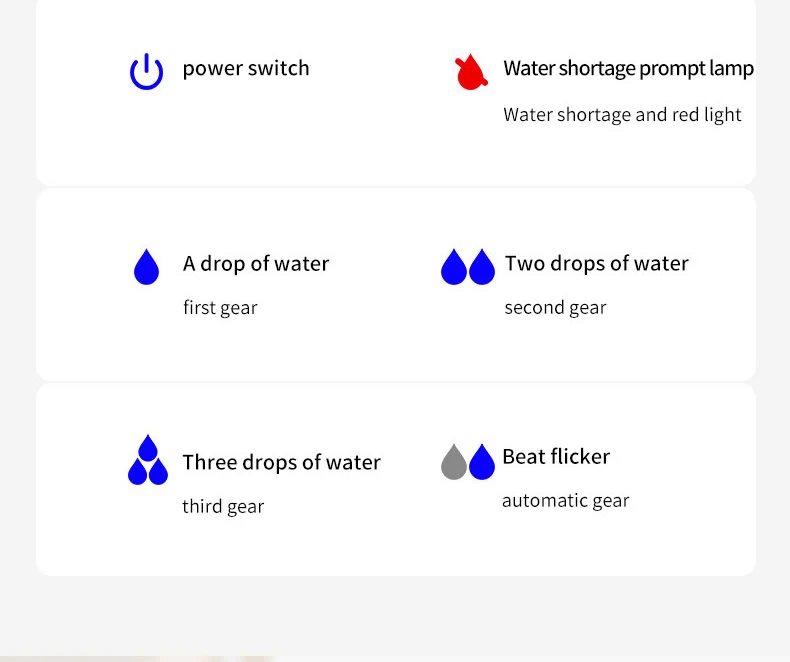Click the top drop of three-drops icon
Viewport: 790px width, 662px height.
click(x=148, y=448)
